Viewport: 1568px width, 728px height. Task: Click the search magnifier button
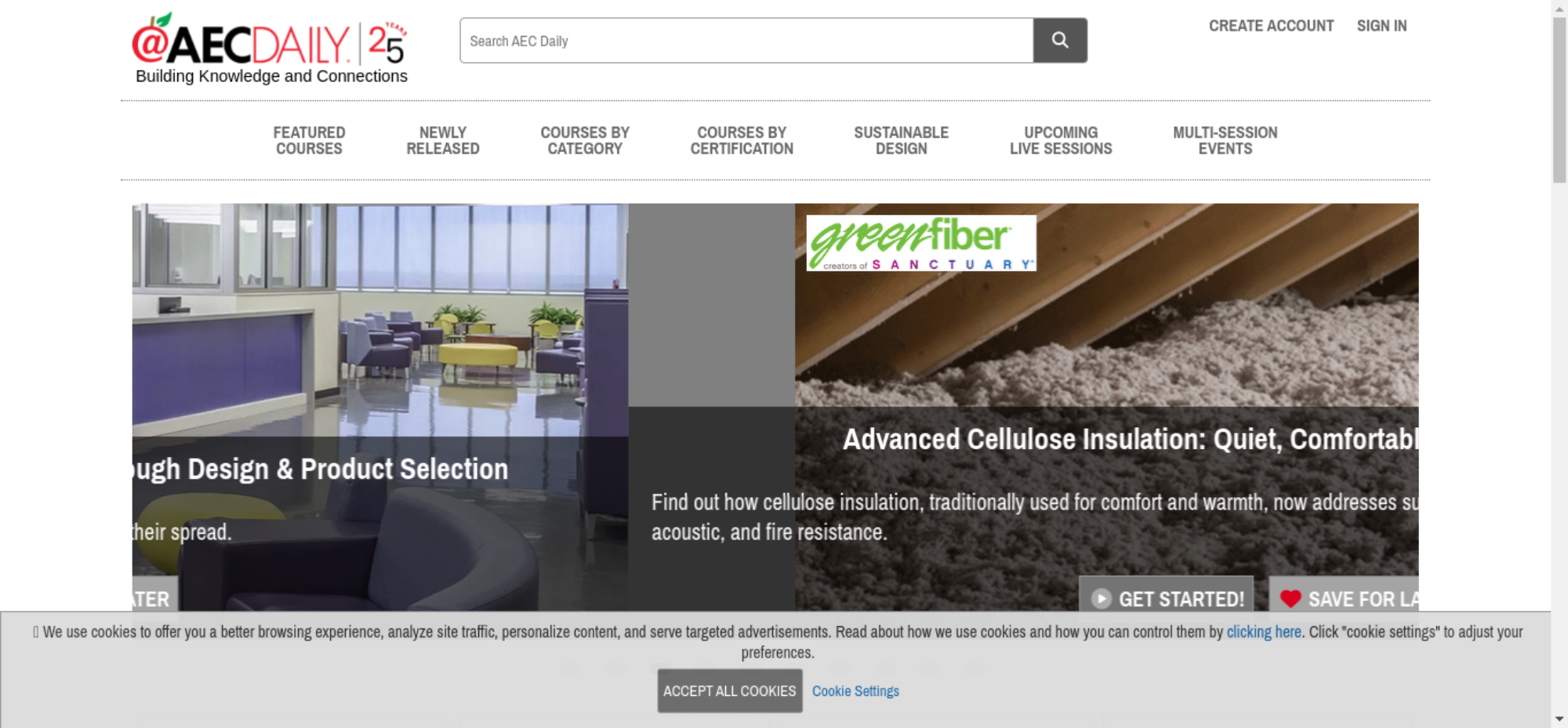(x=1060, y=41)
